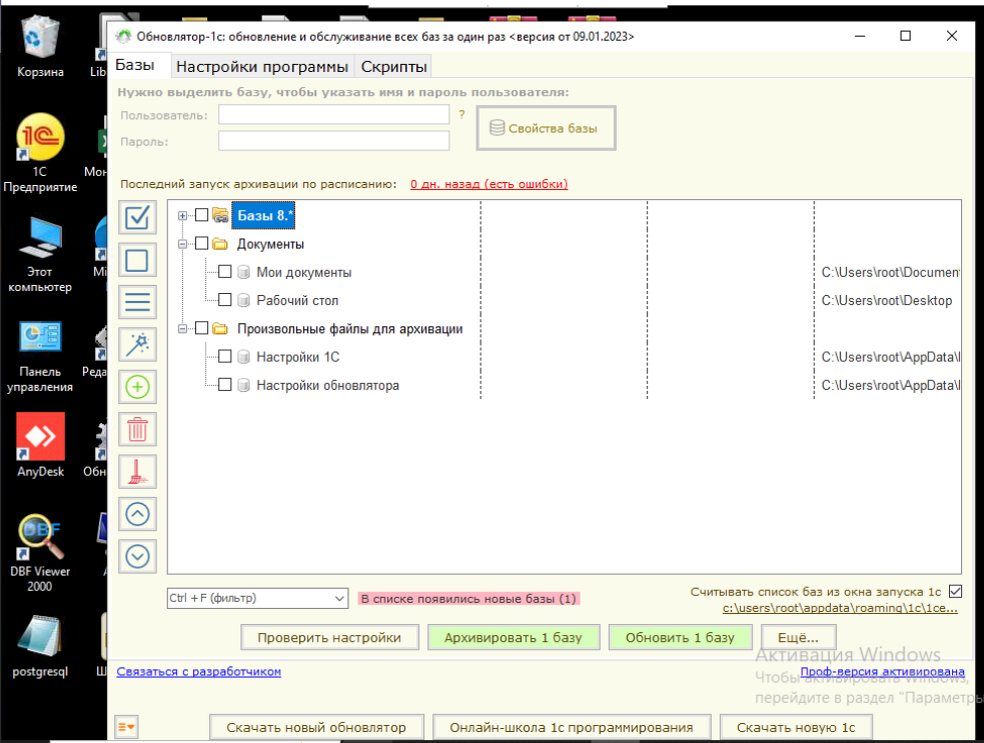Open the Еще... menu button
Viewport: 984px width, 743px height.
tap(798, 638)
